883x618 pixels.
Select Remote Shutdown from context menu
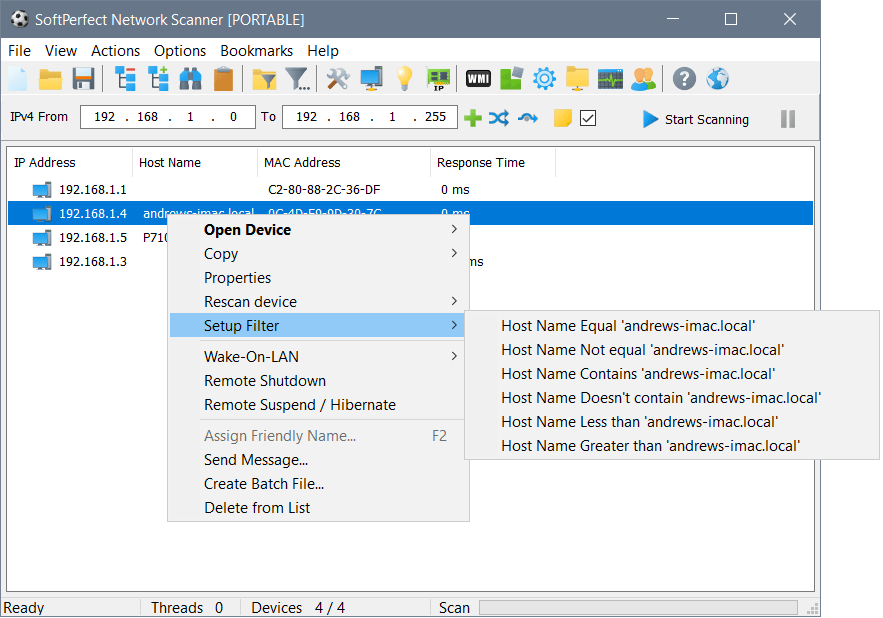tap(319, 381)
